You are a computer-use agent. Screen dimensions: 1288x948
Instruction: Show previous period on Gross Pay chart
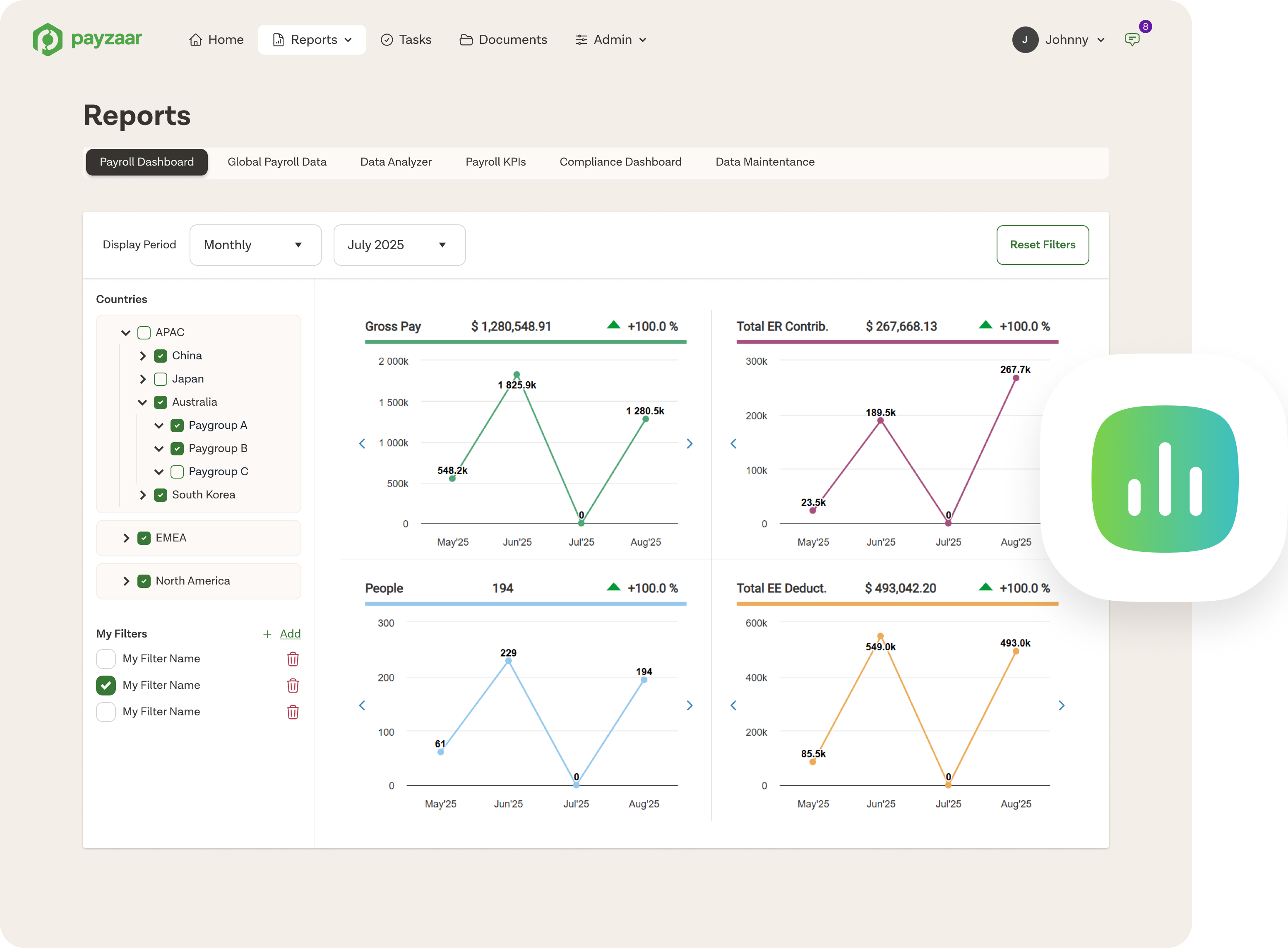(x=362, y=444)
